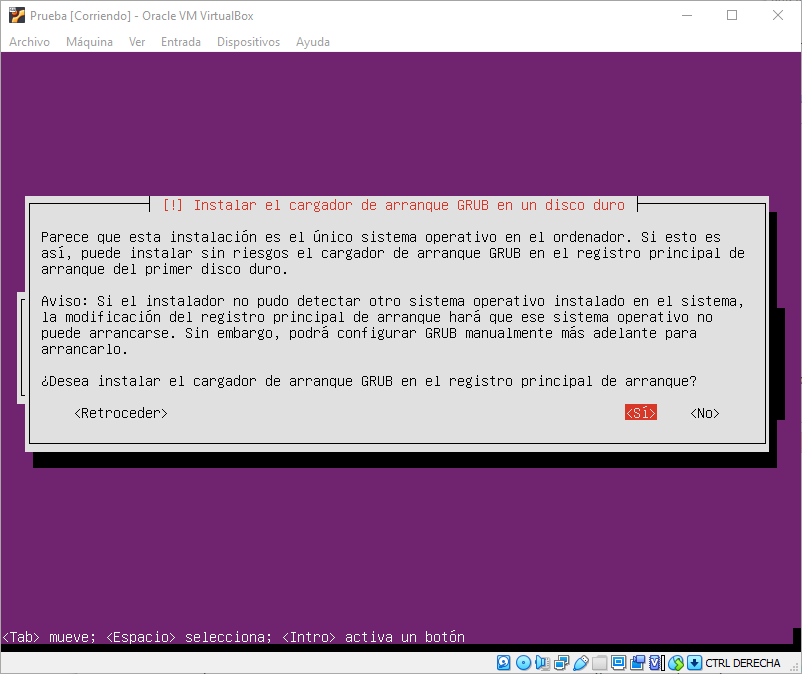Click the network adapters status icon
Screen dimensions: 802x674
(561, 663)
